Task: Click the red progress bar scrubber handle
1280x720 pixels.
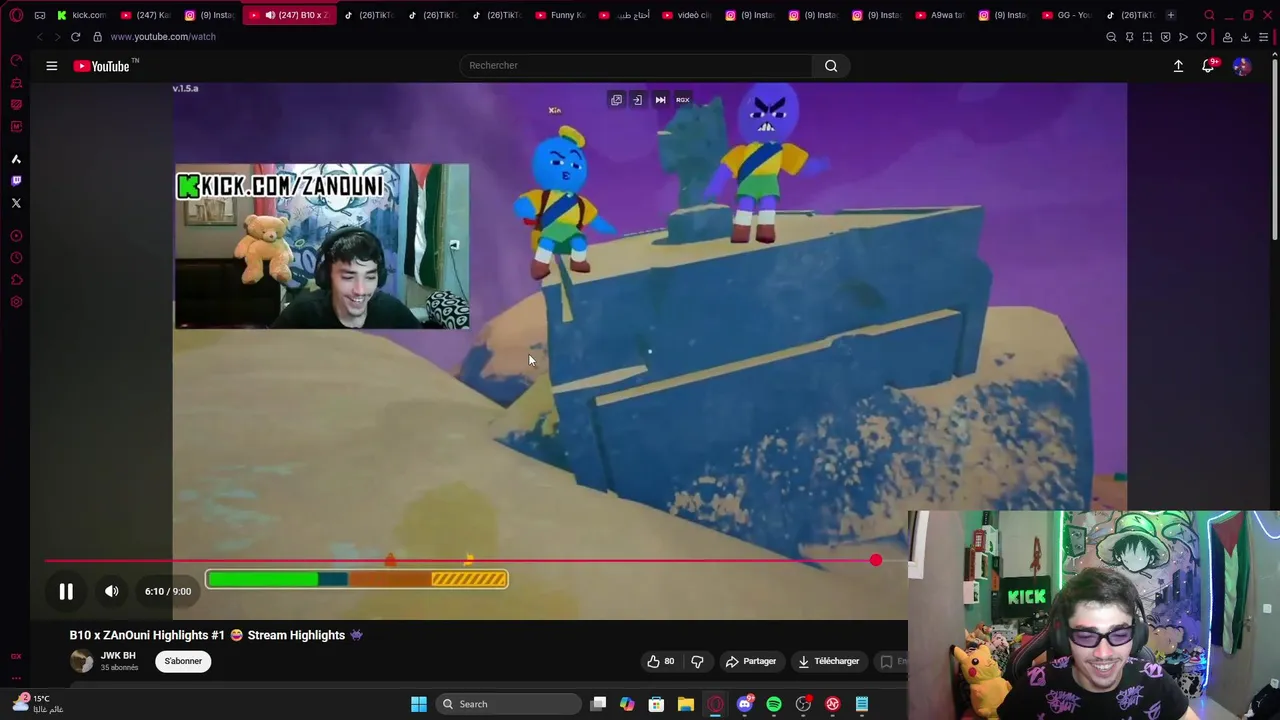Action: tap(876, 560)
